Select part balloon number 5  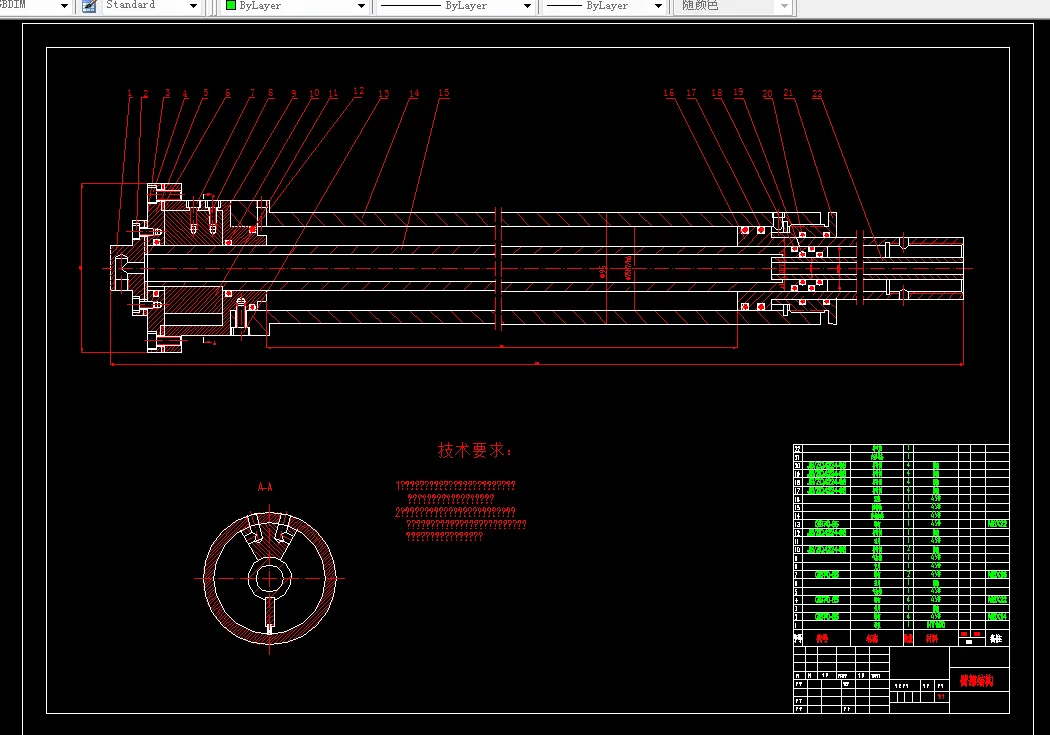click(x=206, y=93)
